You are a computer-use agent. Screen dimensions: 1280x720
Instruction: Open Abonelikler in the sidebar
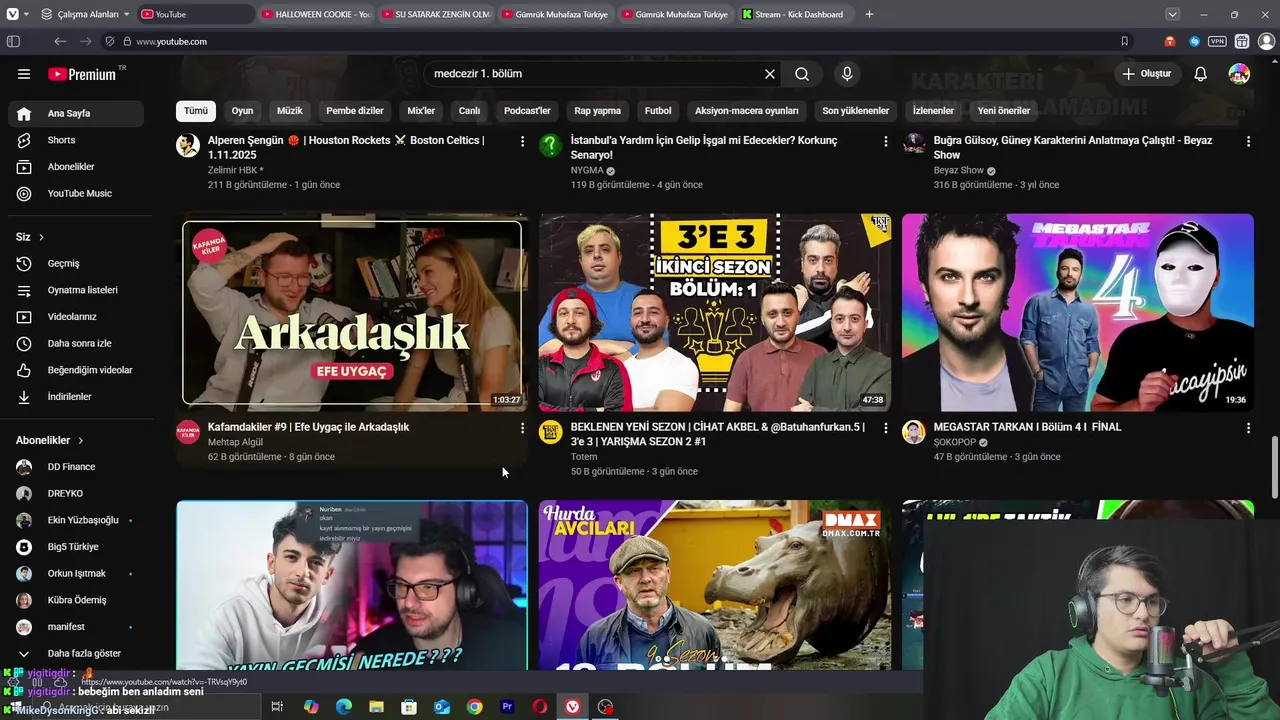[76, 167]
